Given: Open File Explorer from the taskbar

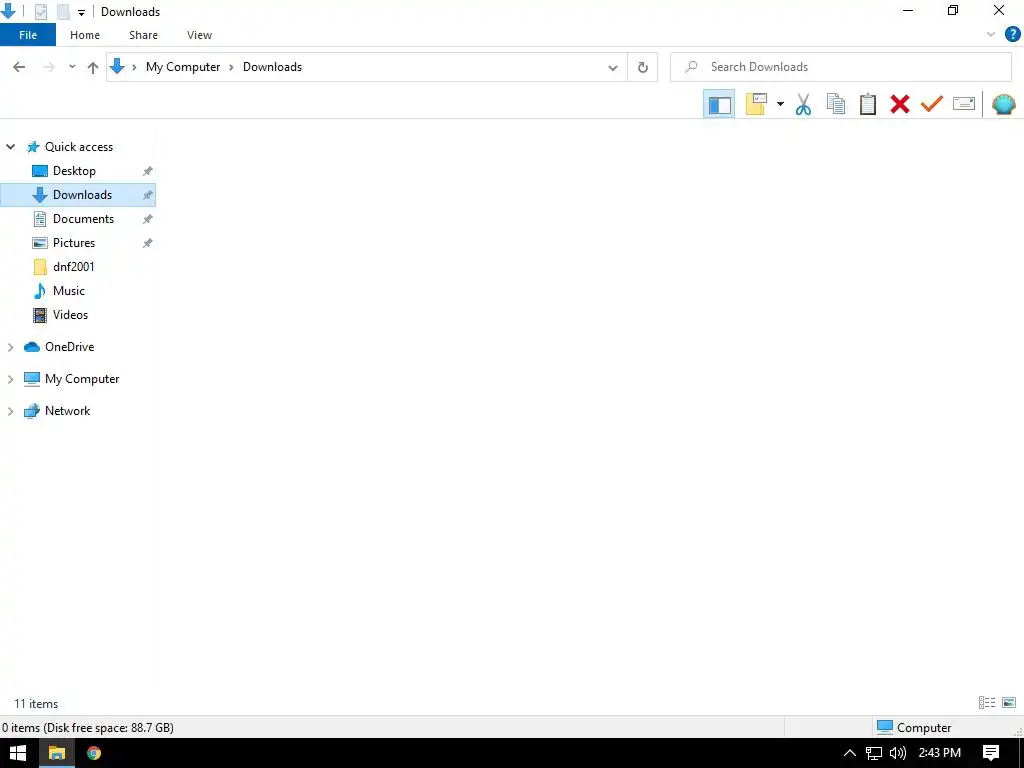Looking at the screenshot, I should 57,753.
